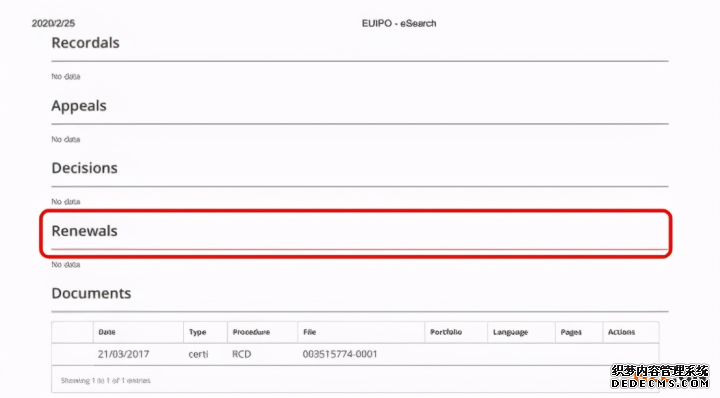This screenshot has height=398, width=720.
Task: Click the Actions column header
Action: (x=621, y=332)
